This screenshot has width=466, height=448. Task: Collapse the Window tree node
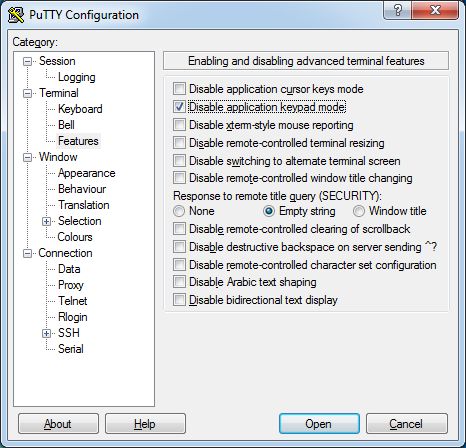[x=28, y=158]
